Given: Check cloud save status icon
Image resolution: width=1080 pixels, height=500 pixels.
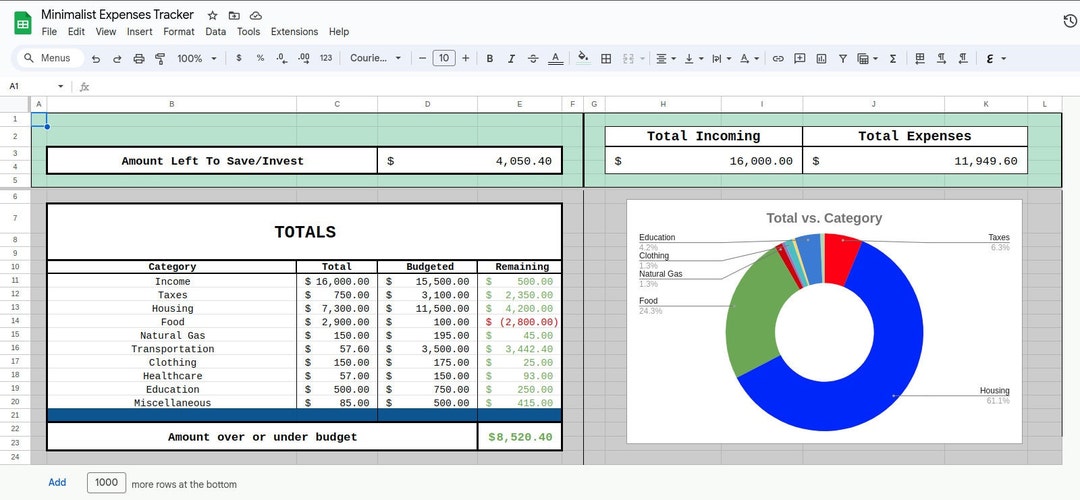Looking at the screenshot, I should tap(256, 15).
